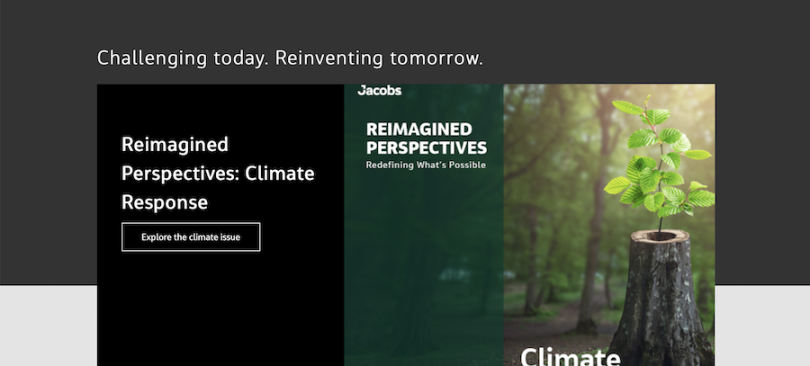Click the light gray area right of photo
The height and width of the screenshot is (366, 810).
click(762, 325)
